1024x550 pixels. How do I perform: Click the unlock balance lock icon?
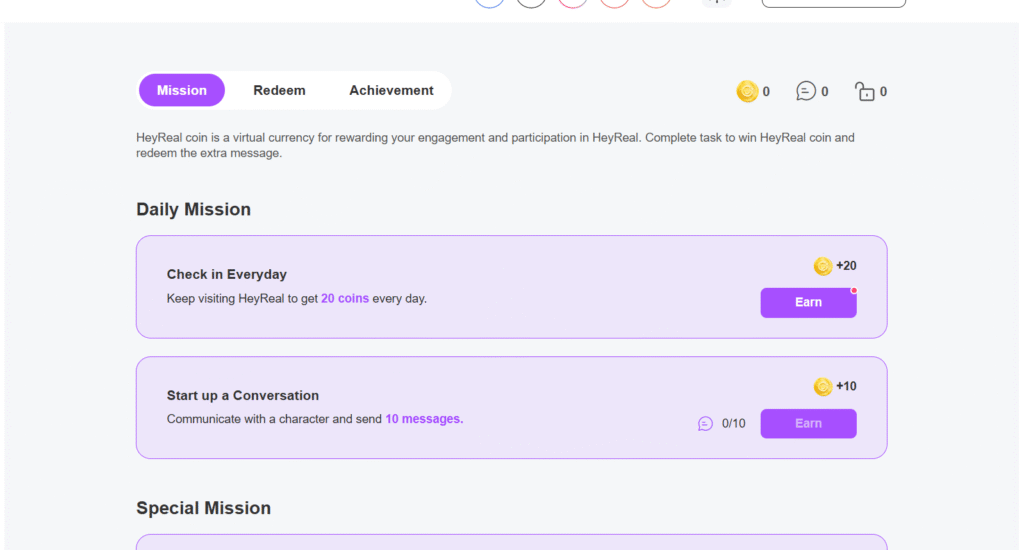tap(865, 91)
